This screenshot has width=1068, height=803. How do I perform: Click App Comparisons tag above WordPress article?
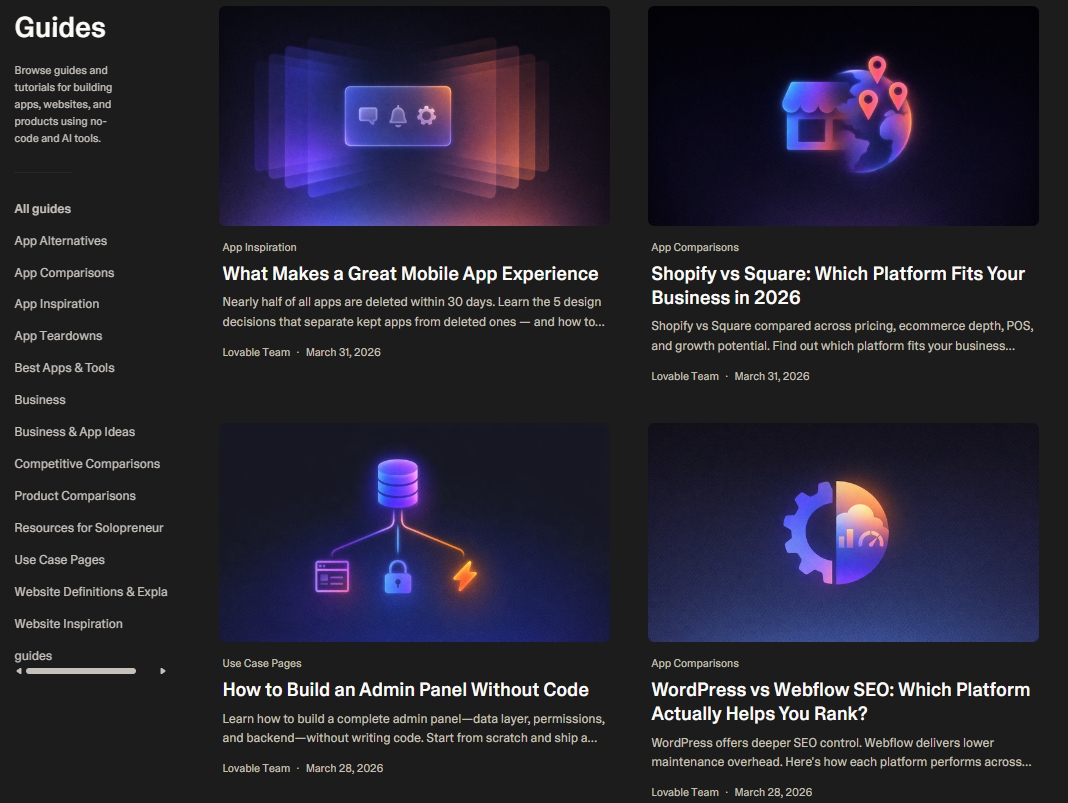695,664
